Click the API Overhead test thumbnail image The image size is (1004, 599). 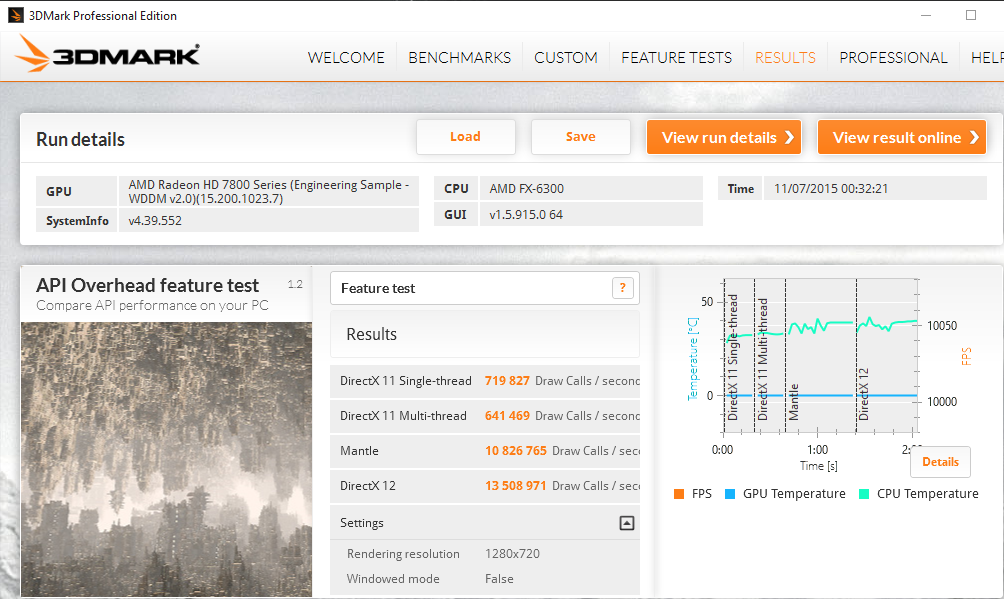[x=166, y=459]
